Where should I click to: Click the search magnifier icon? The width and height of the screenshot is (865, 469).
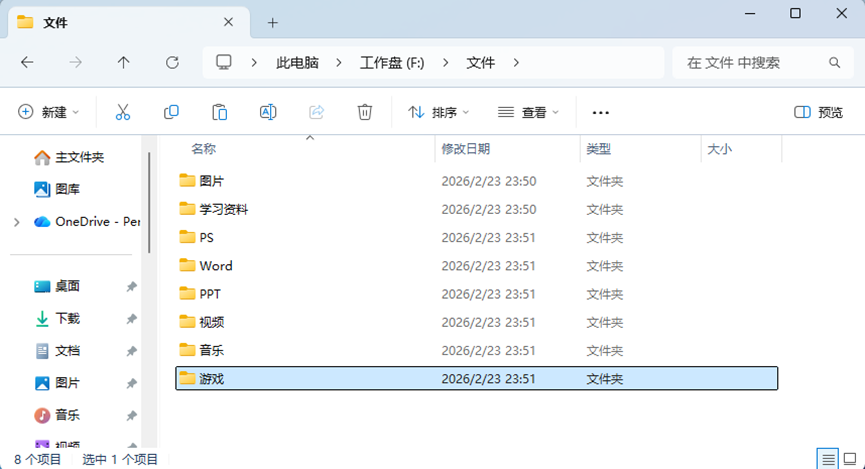(x=834, y=62)
